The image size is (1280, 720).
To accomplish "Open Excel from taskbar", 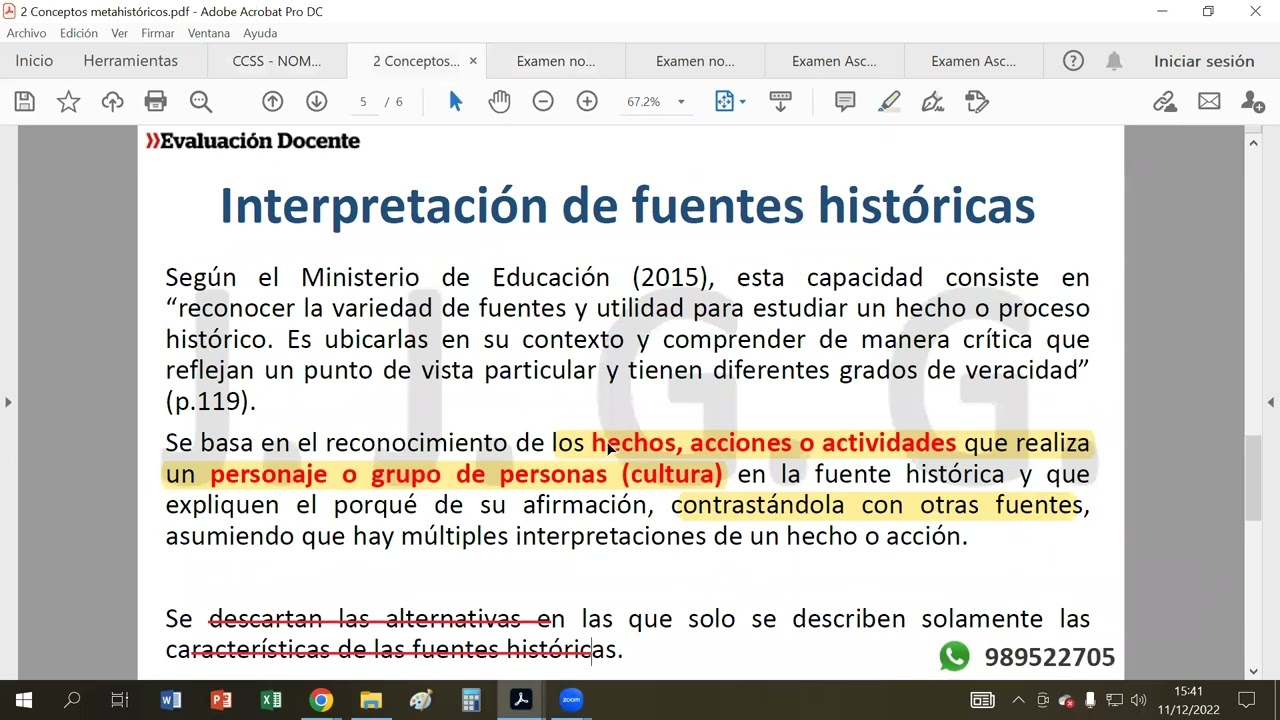I will tap(271, 700).
